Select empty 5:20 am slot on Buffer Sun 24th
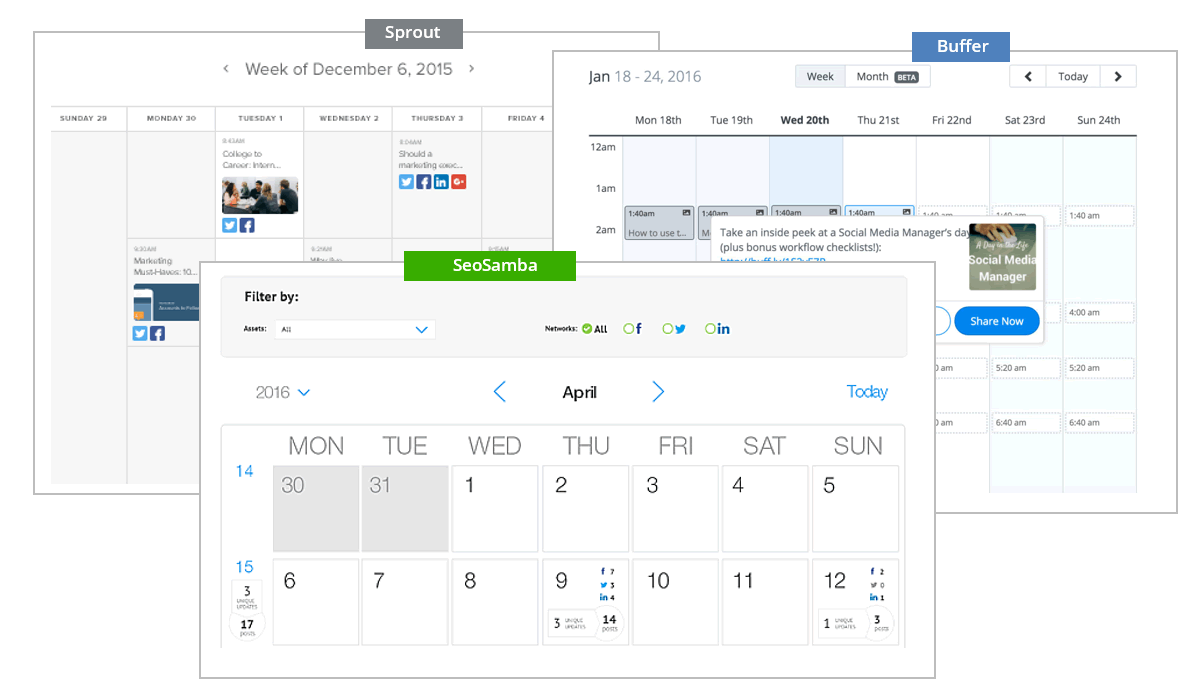Screen dimensions: 1200x698 [1099, 368]
